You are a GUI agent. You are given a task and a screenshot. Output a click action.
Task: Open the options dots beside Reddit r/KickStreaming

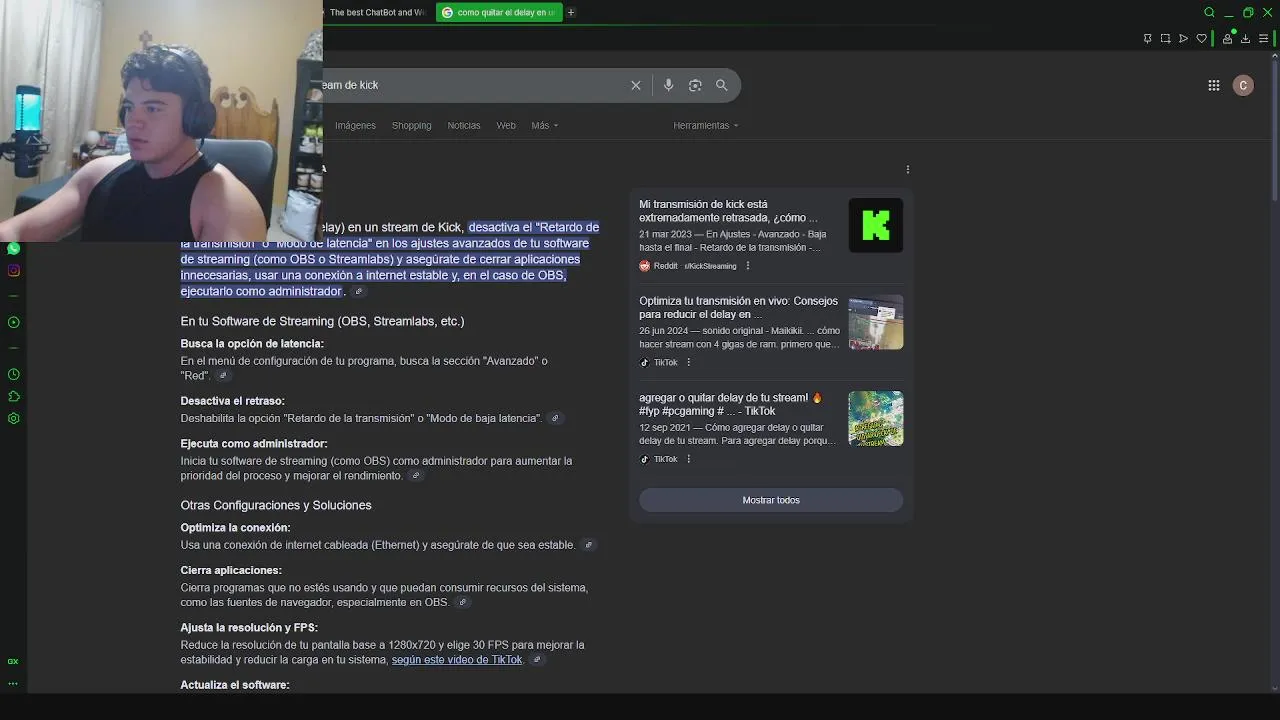coord(747,266)
